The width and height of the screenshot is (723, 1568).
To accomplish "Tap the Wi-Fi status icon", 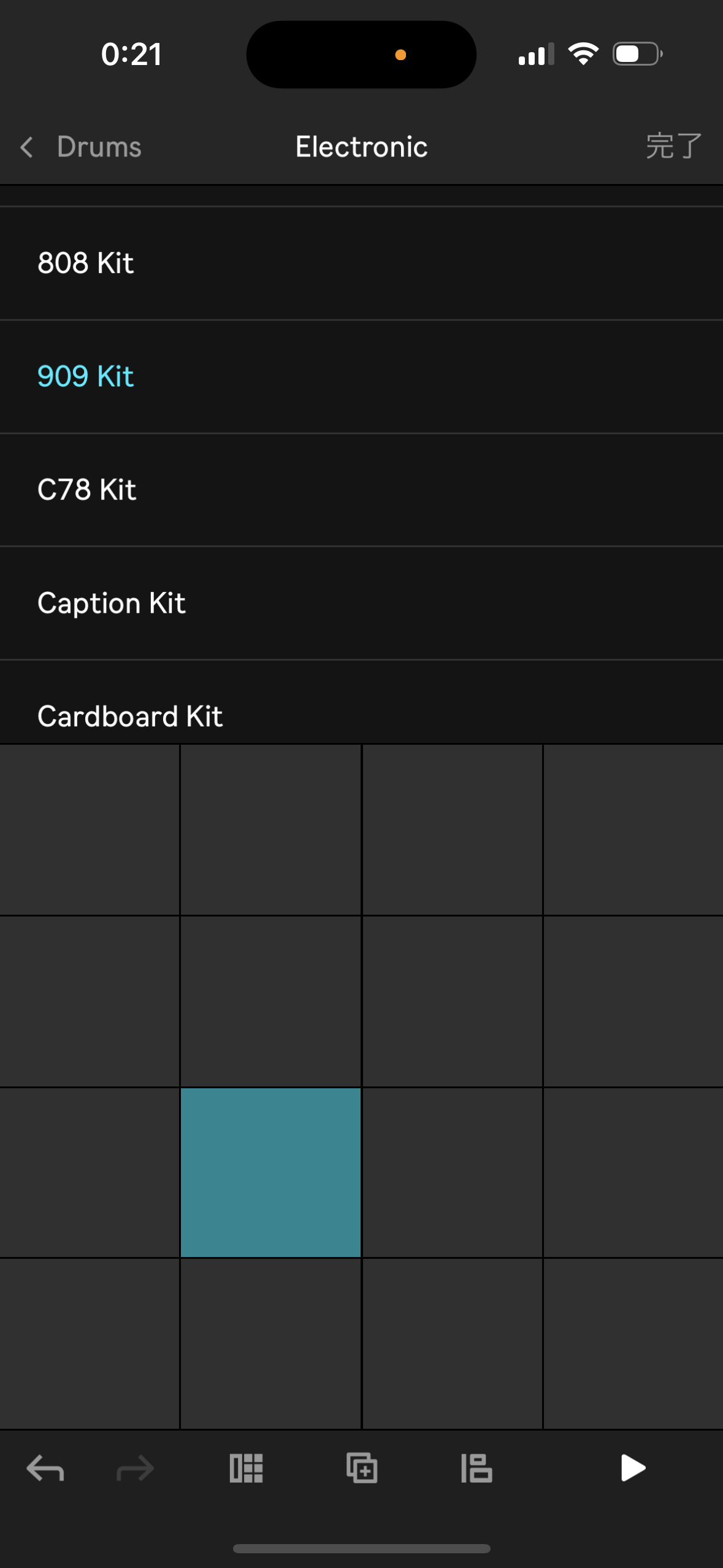I will pyautogui.click(x=583, y=54).
